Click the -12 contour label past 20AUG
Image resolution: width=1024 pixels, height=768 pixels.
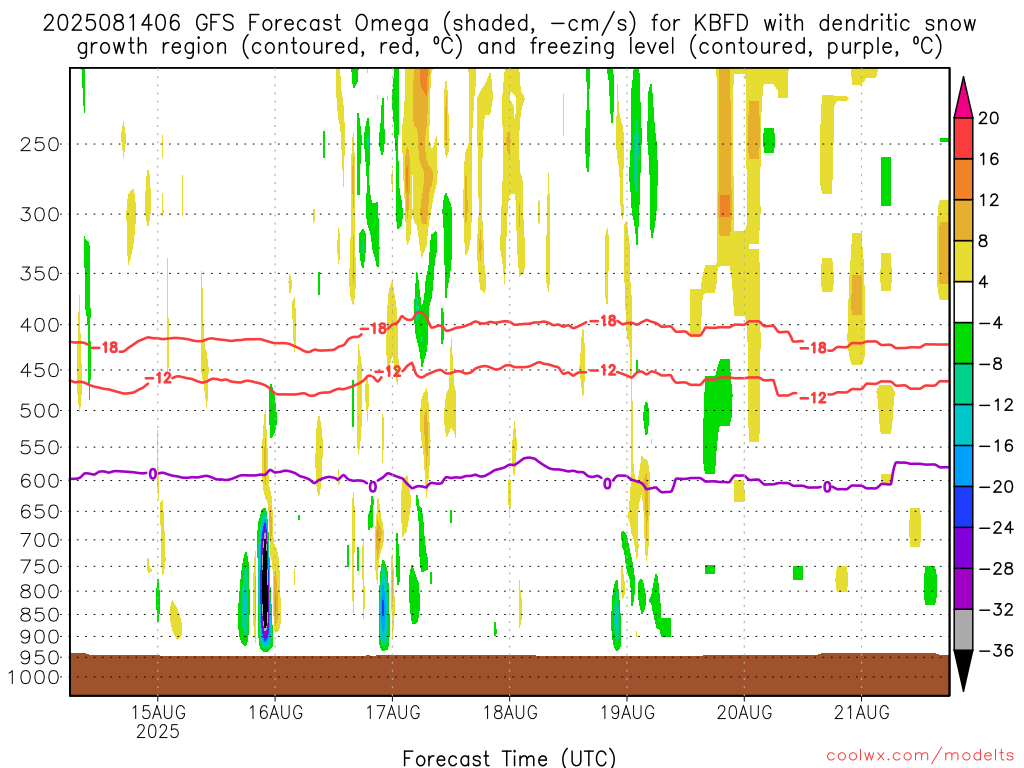(814, 398)
